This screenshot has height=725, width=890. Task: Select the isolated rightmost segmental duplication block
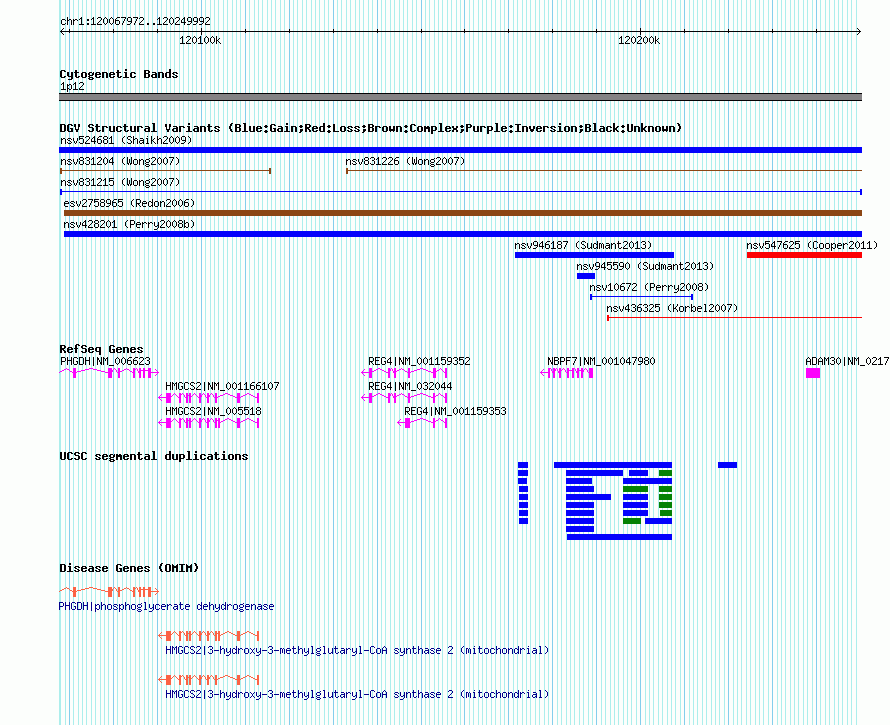click(x=728, y=465)
